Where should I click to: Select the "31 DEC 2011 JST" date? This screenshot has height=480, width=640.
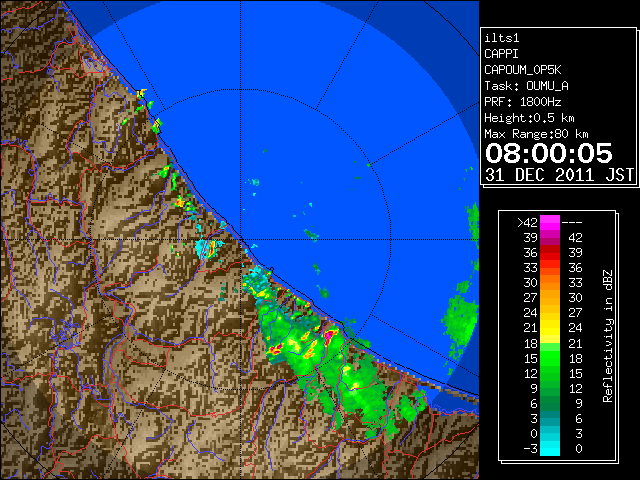tap(560, 175)
